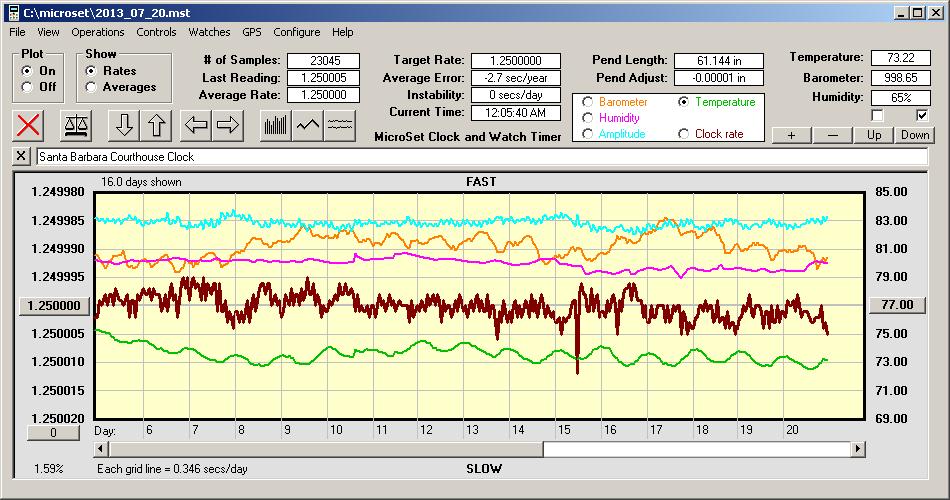The height and width of the screenshot is (500, 950).
Task: Click the plus button
Action: (x=791, y=135)
